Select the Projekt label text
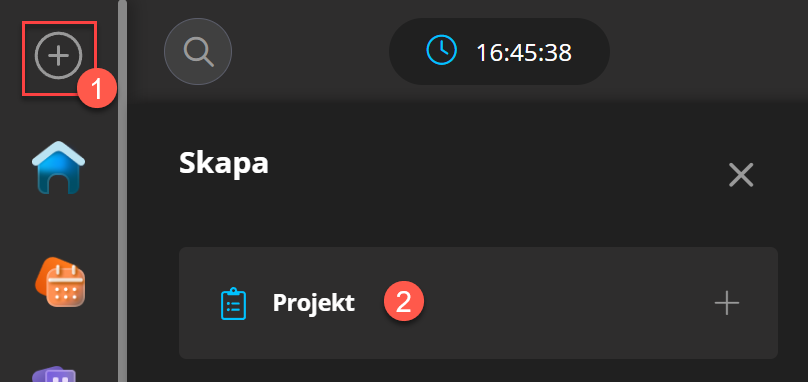The image size is (808, 382). [314, 303]
